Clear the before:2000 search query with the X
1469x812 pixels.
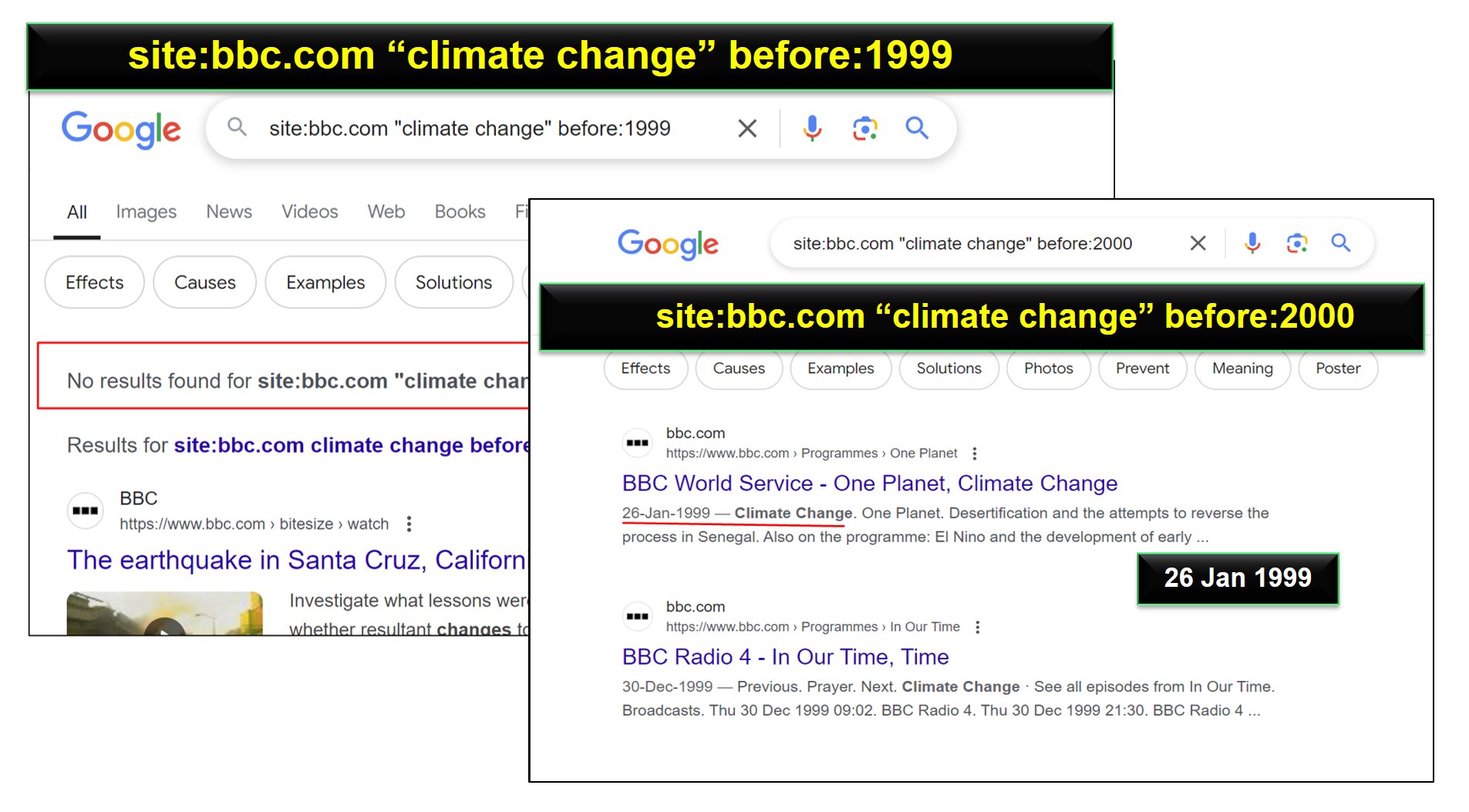[x=1198, y=244]
